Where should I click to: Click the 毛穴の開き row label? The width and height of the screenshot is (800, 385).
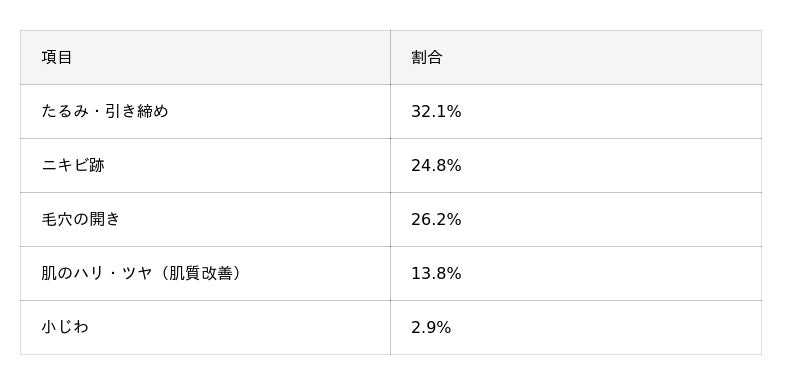81,219
